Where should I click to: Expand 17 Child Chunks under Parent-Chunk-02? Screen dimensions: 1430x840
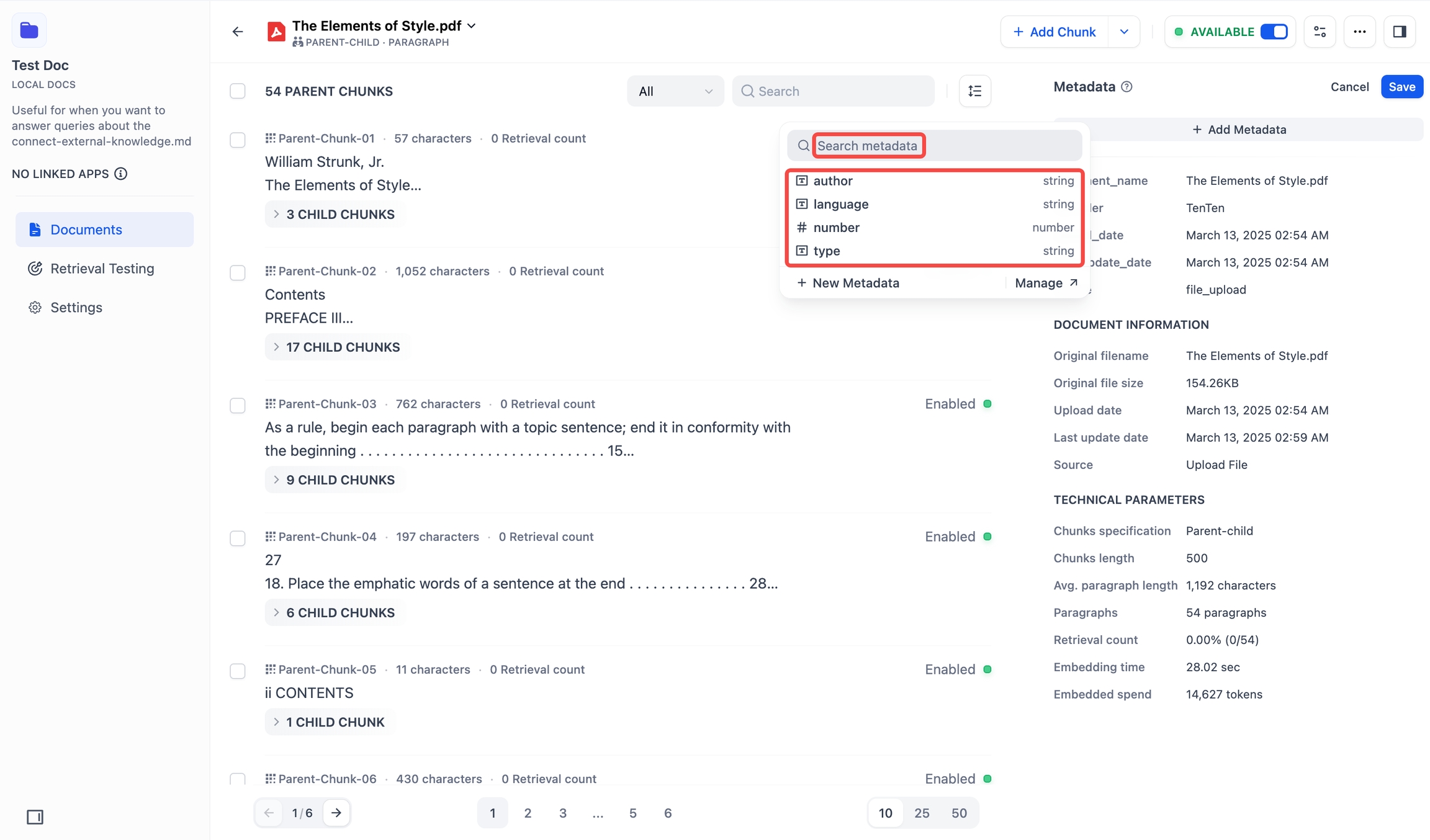coord(337,347)
